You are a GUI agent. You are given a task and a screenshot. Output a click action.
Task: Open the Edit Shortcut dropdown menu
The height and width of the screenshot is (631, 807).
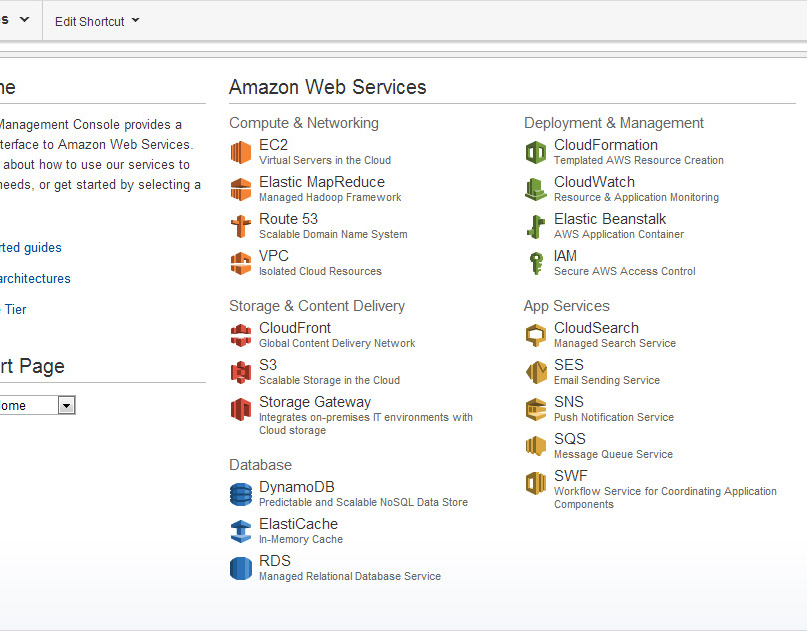pos(97,21)
